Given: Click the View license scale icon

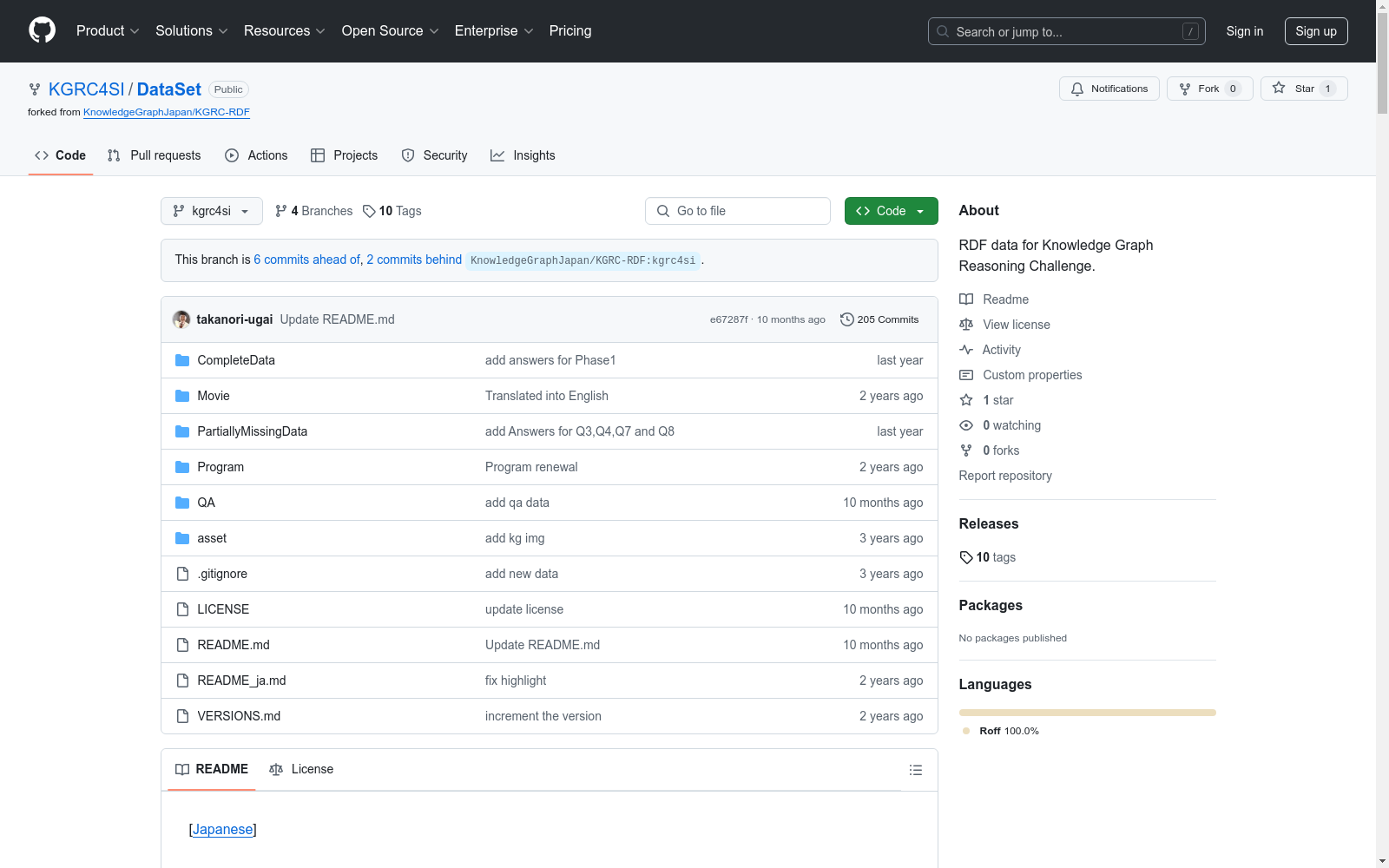Looking at the screenshot, I should (x=966, y=325).
